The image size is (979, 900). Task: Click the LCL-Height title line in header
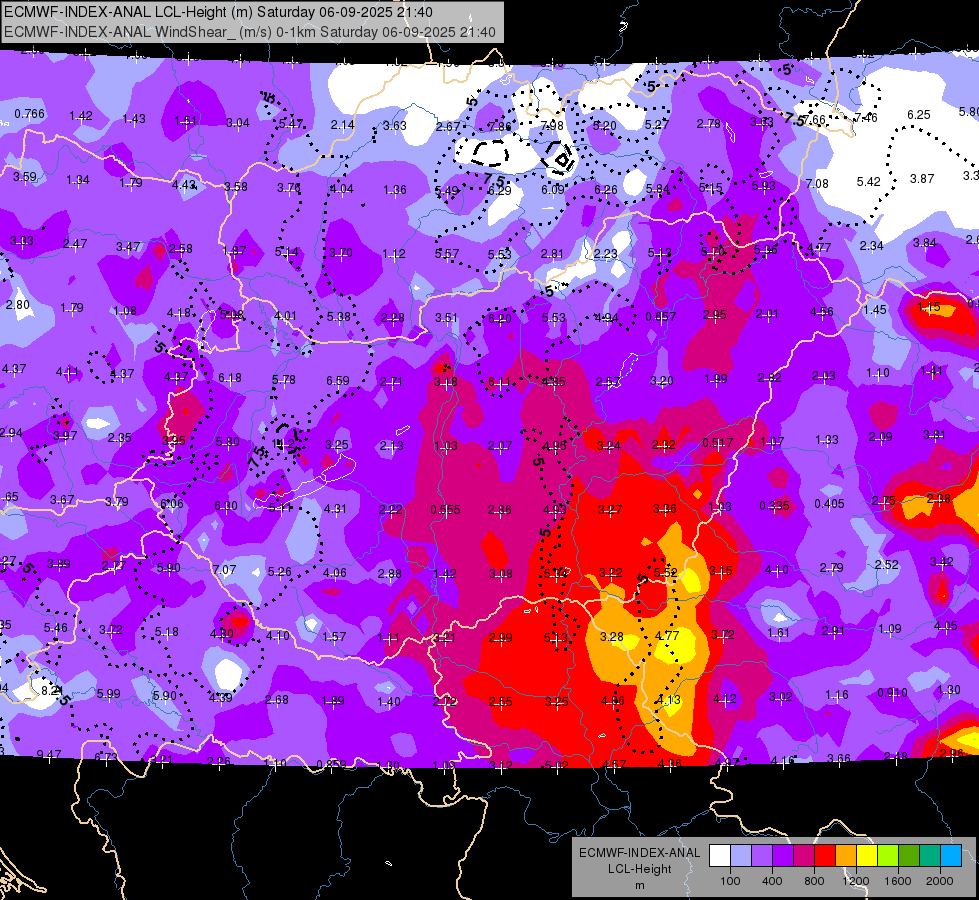click(219, 12)
